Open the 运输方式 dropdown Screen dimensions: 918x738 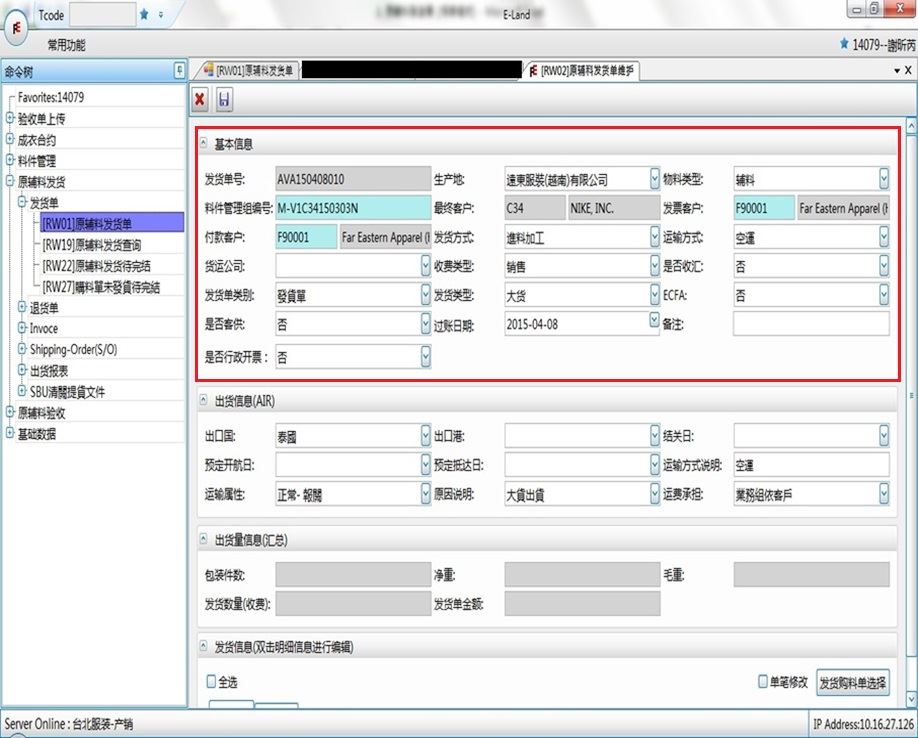(883, 238)
